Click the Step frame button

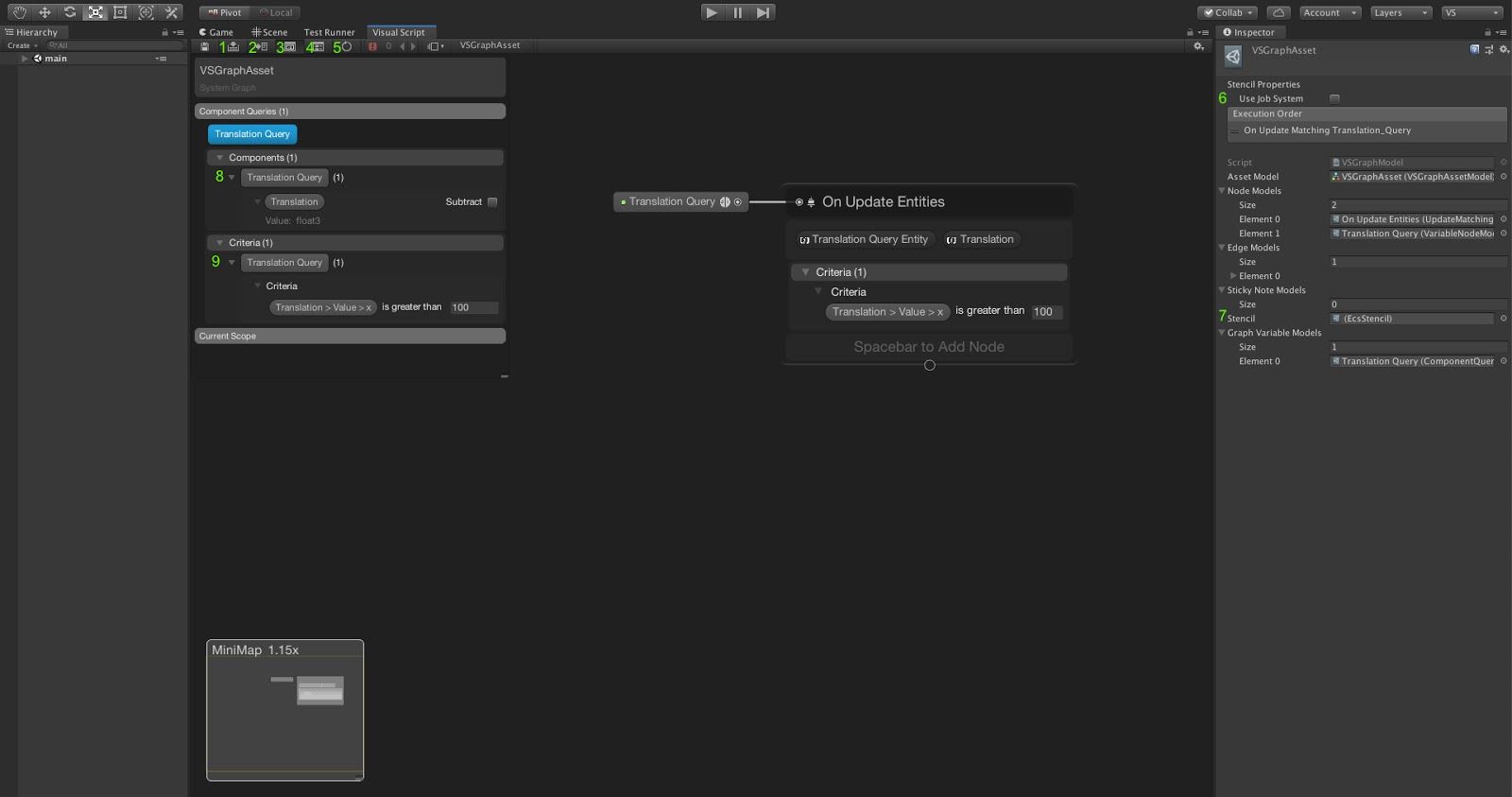pos(764,12)
